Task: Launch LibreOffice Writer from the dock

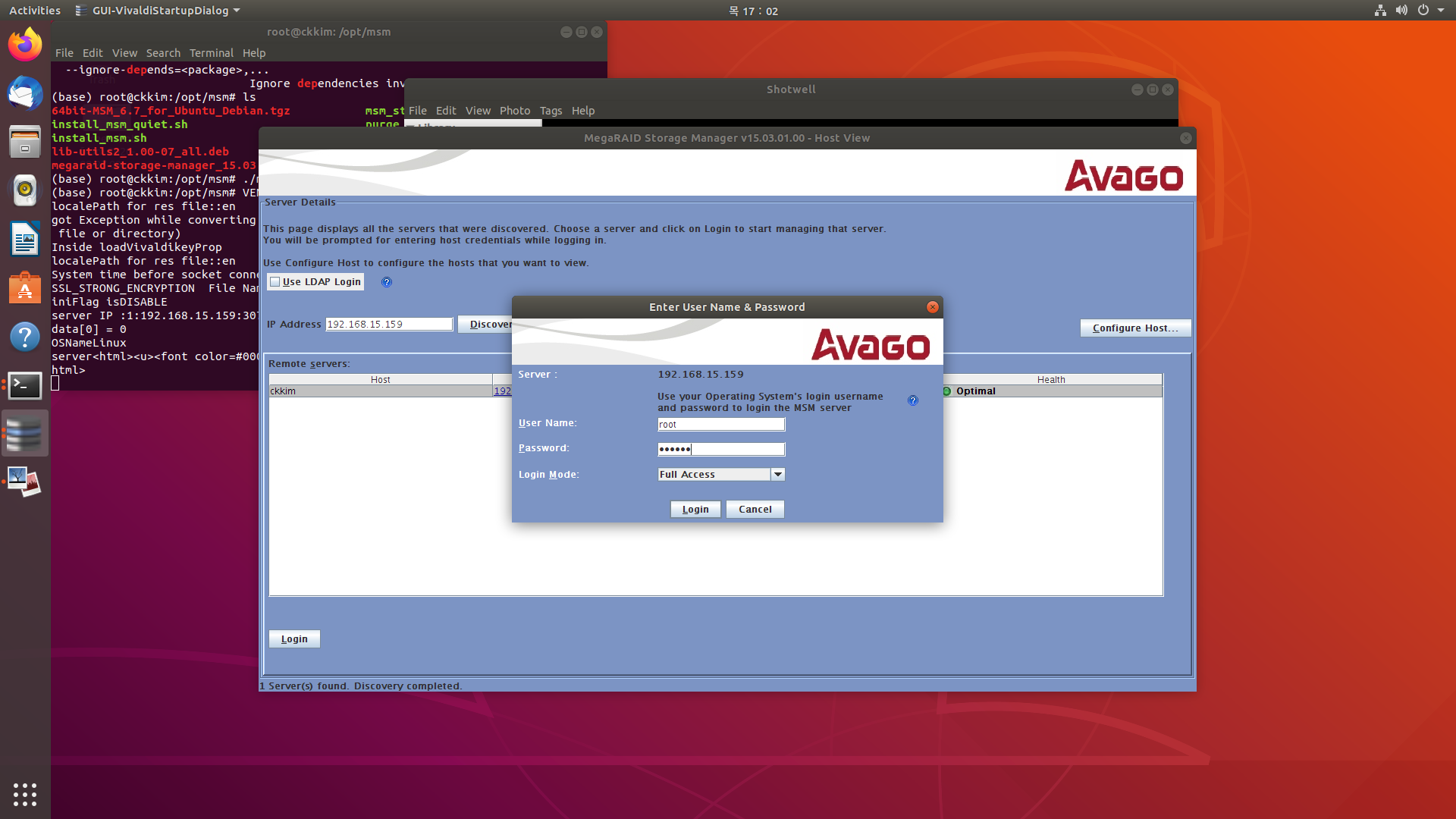Action: tap(25, 239)
